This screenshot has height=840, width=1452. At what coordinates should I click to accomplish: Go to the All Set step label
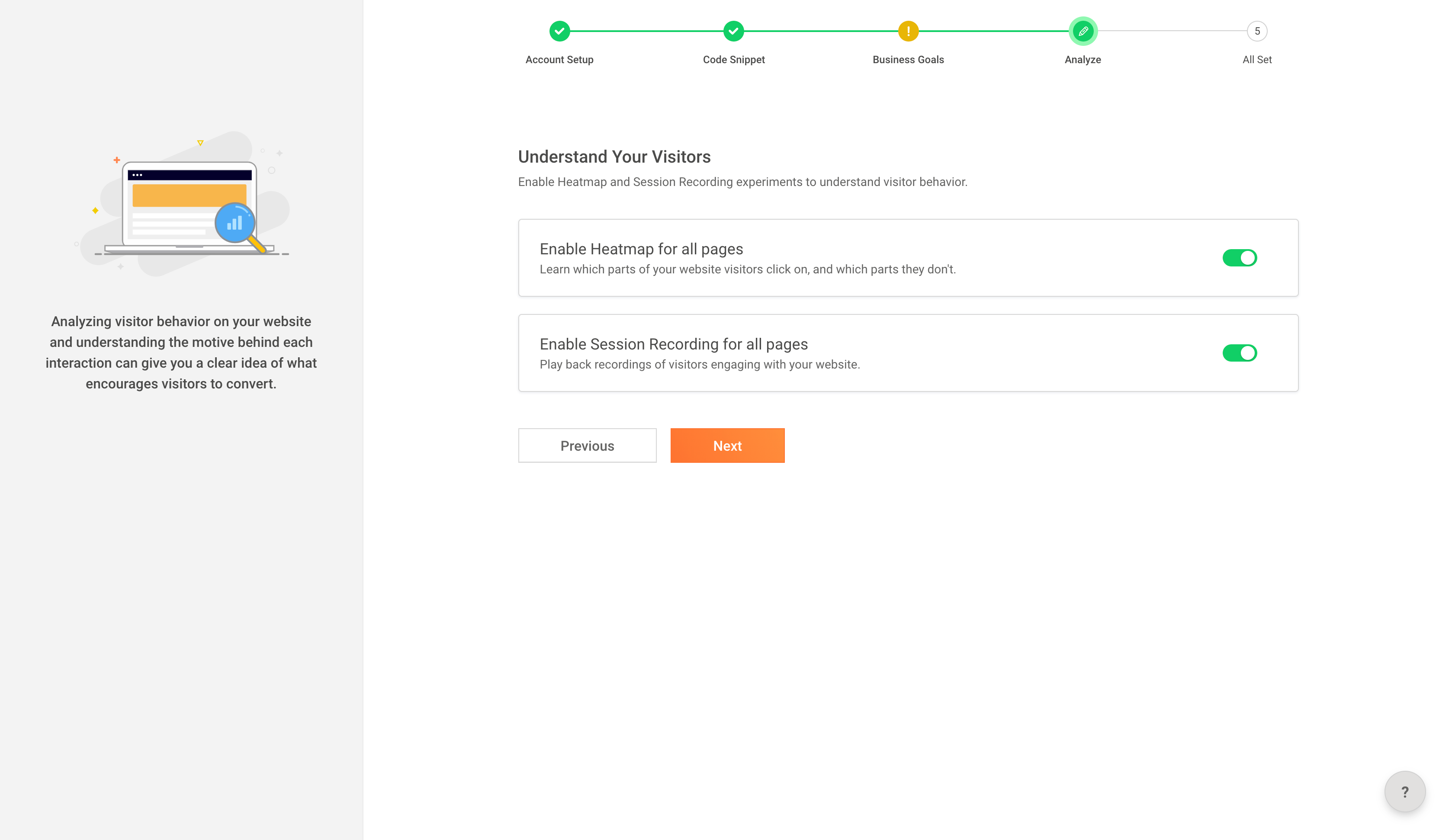point(1257,60)
